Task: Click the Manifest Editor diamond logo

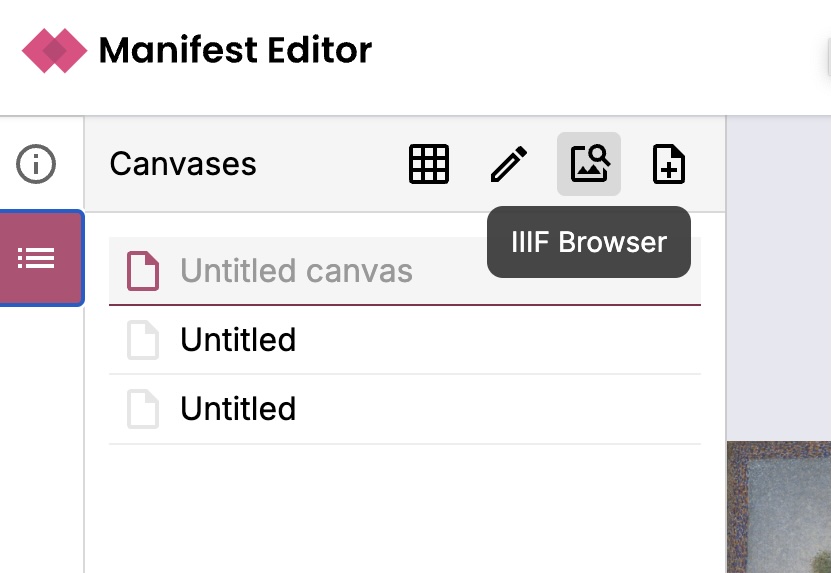Action: [57, 50]
